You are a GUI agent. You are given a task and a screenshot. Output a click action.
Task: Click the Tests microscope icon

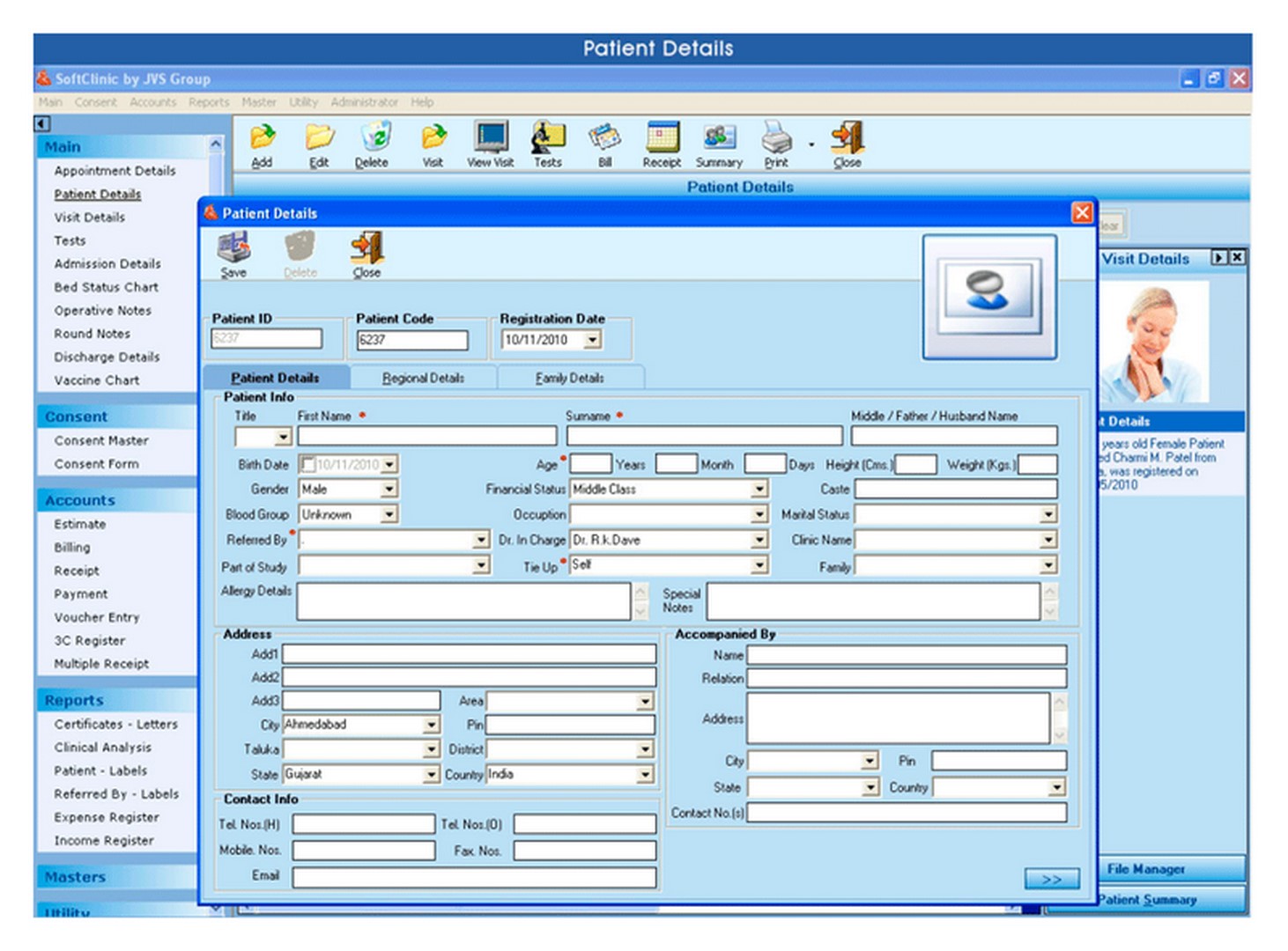(547, 139)
